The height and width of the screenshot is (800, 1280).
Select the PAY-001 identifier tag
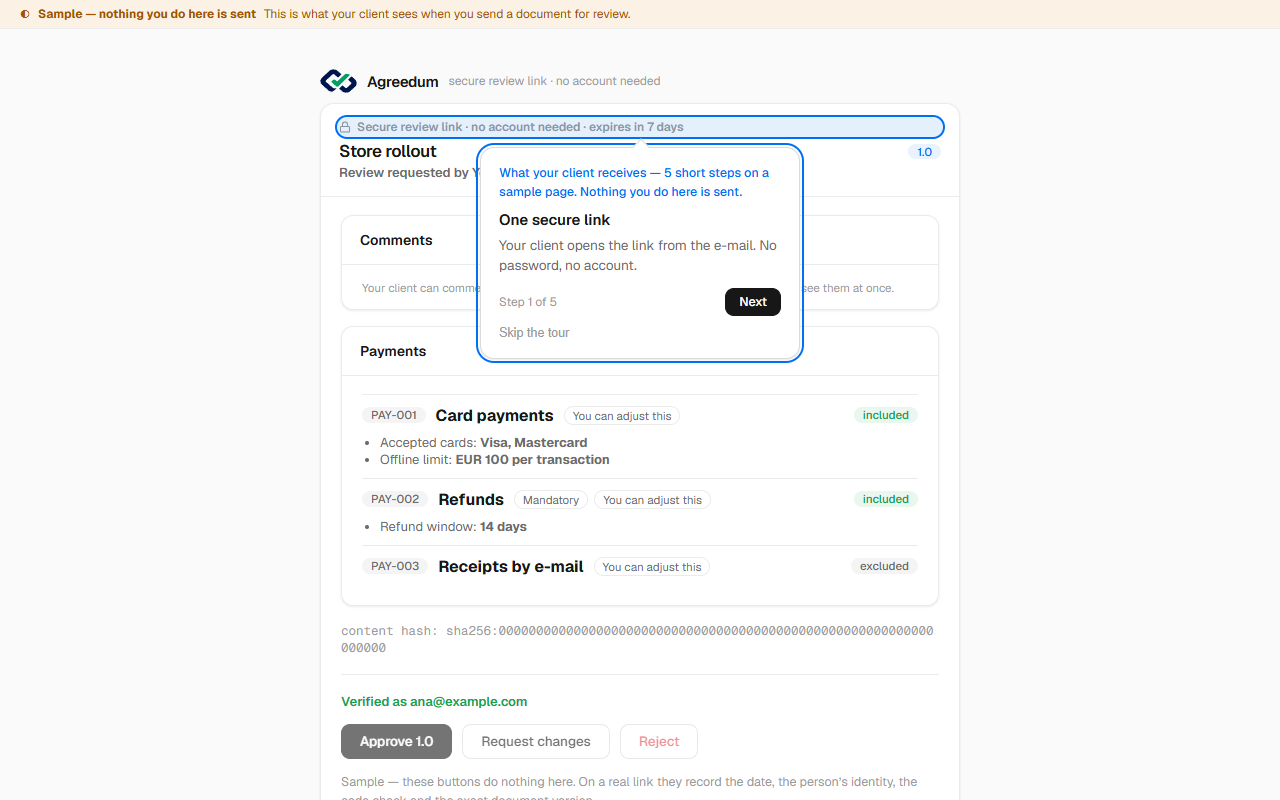pos(394,415)
